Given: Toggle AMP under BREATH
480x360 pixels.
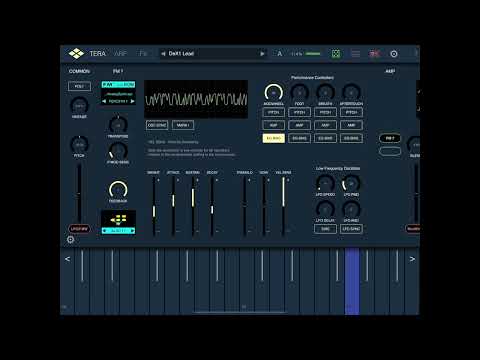Looking at the screenshot, I should click(x=325, y=125).
